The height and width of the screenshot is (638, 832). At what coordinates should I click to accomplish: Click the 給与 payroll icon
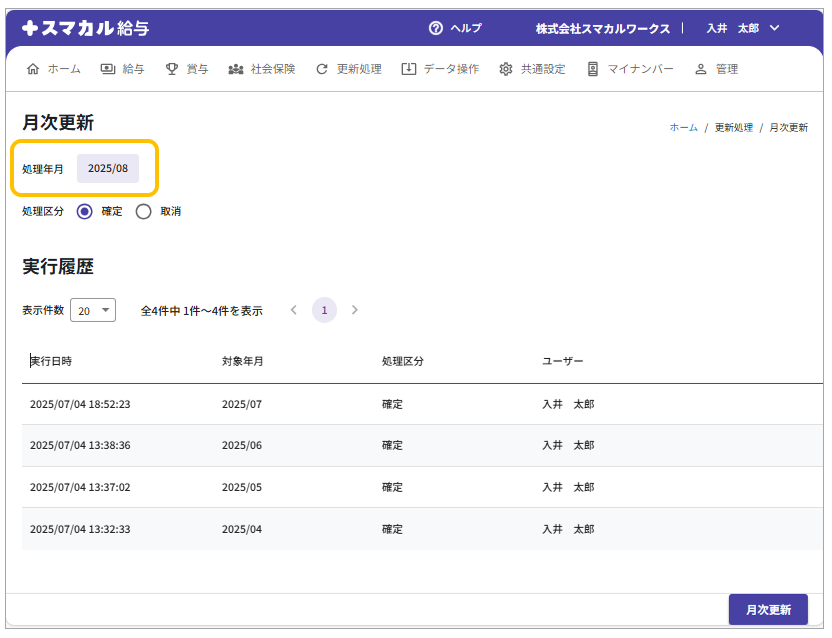pos(108,69)
